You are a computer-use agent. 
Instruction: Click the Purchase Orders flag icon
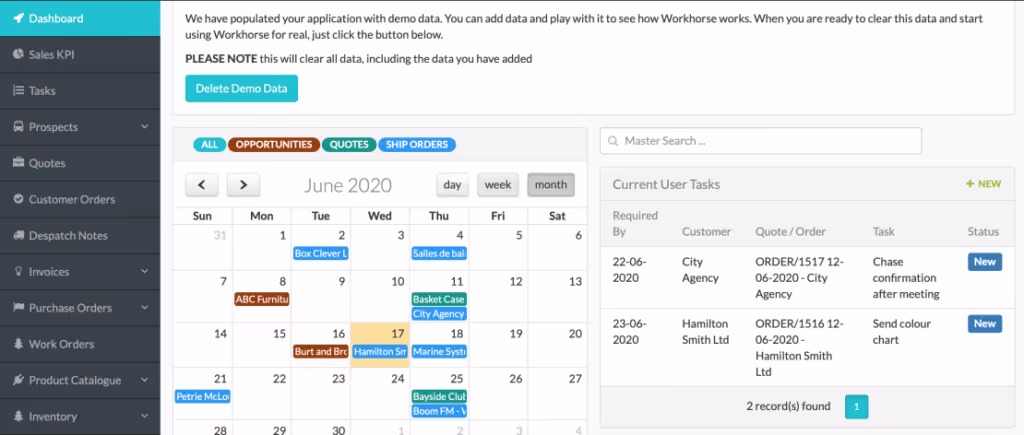(18, 308)
